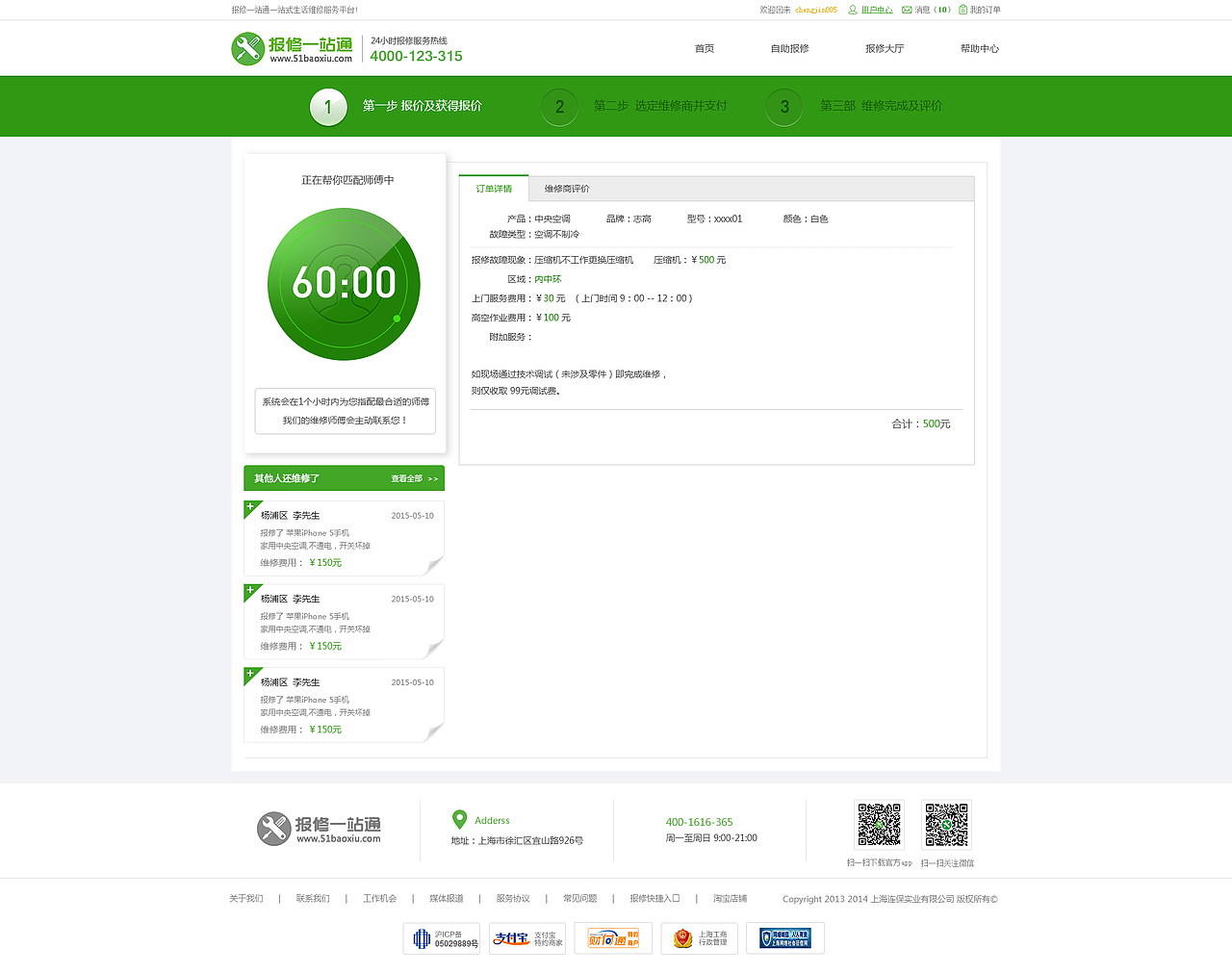Click the 支付宝 特约商家 badge
This screenshot has height=974, width=1232.
(x=527, y=938)
